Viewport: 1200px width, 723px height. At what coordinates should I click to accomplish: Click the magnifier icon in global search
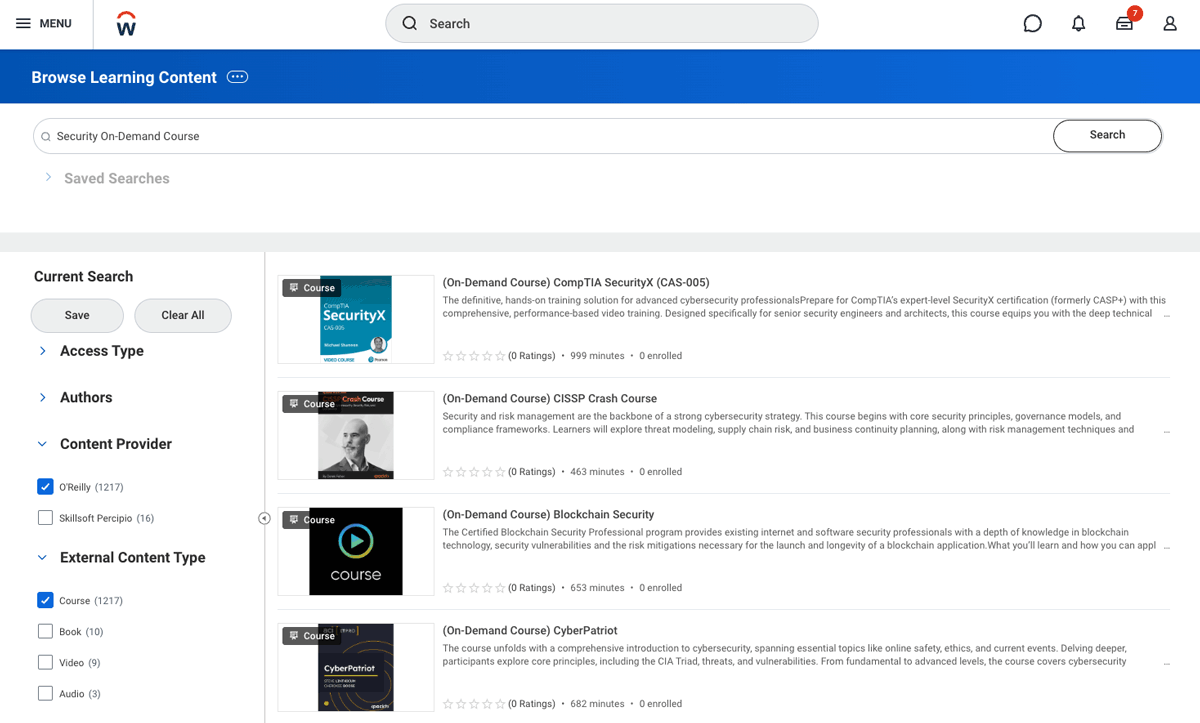pyautogui.click(x=410, y=23)
